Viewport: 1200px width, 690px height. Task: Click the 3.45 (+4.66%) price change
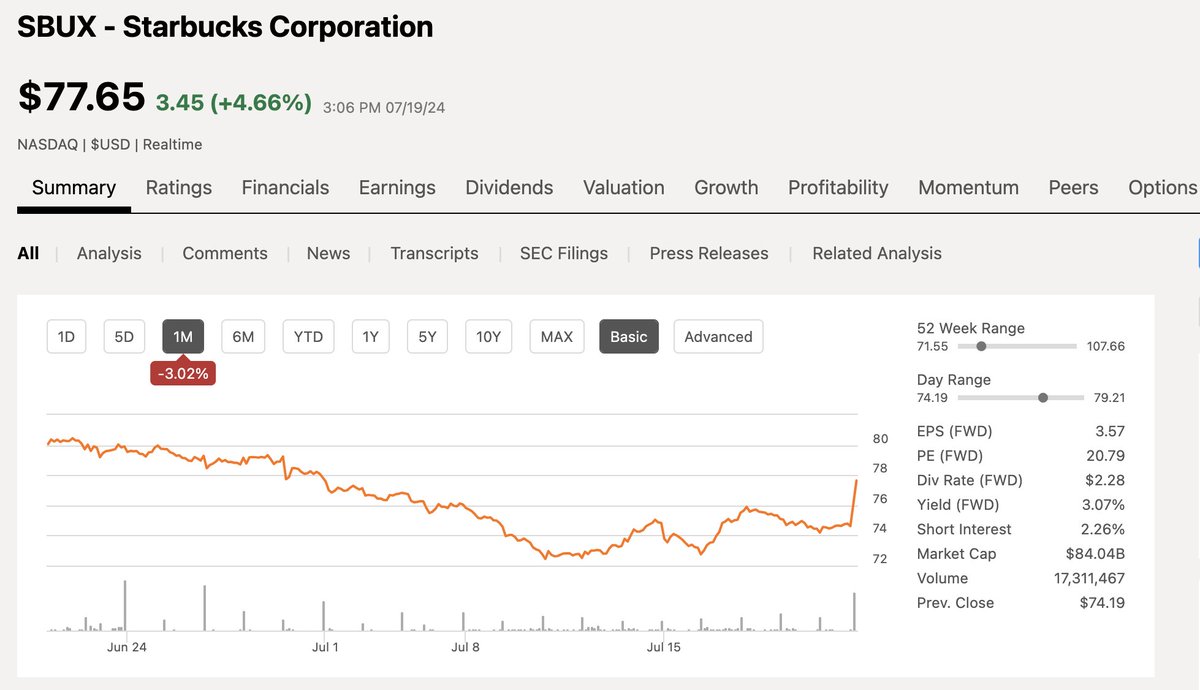[233, 102]
